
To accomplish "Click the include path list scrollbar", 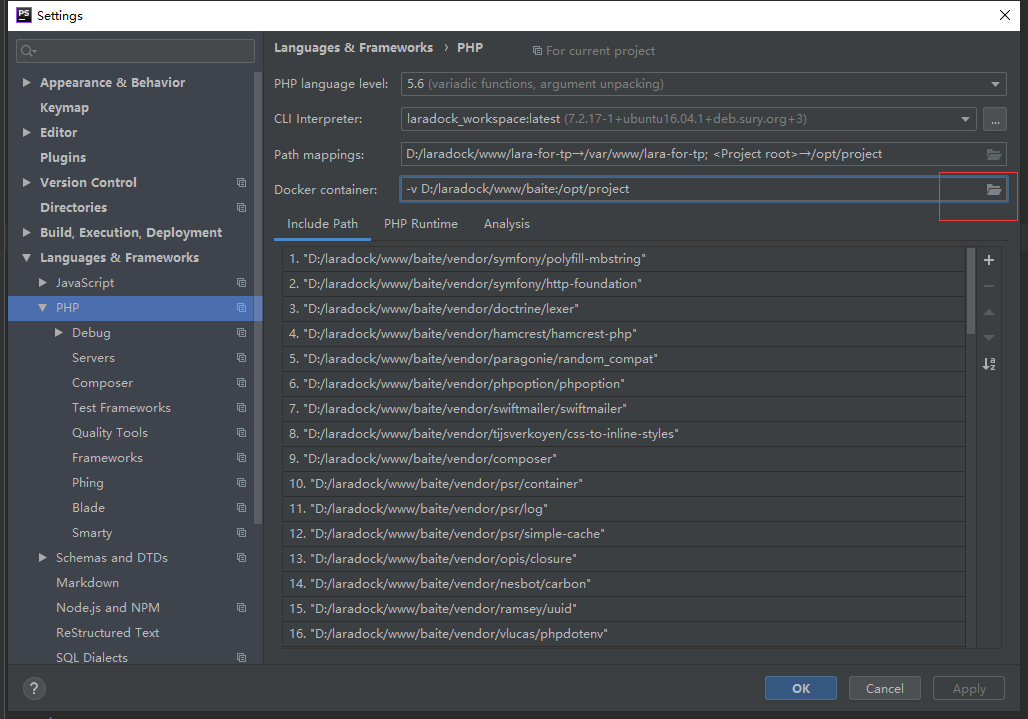I will [x=971, y=291].
